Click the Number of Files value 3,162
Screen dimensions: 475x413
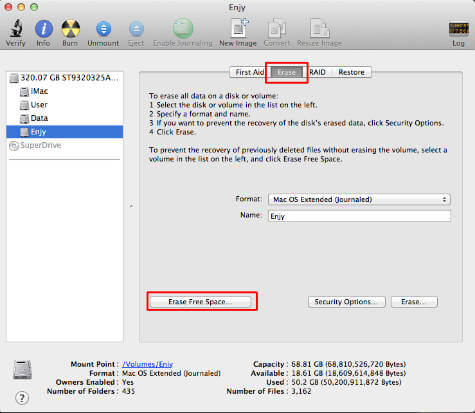301,391
